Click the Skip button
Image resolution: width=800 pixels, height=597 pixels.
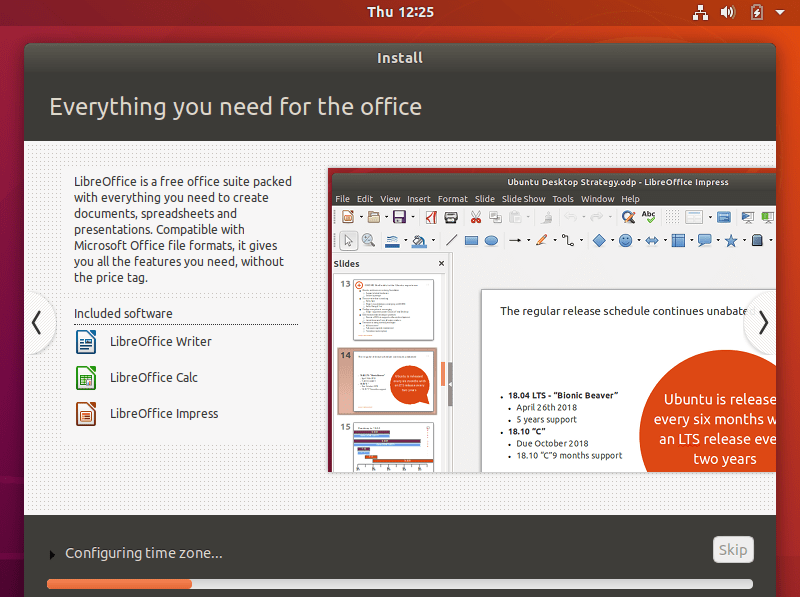(733, 550)
